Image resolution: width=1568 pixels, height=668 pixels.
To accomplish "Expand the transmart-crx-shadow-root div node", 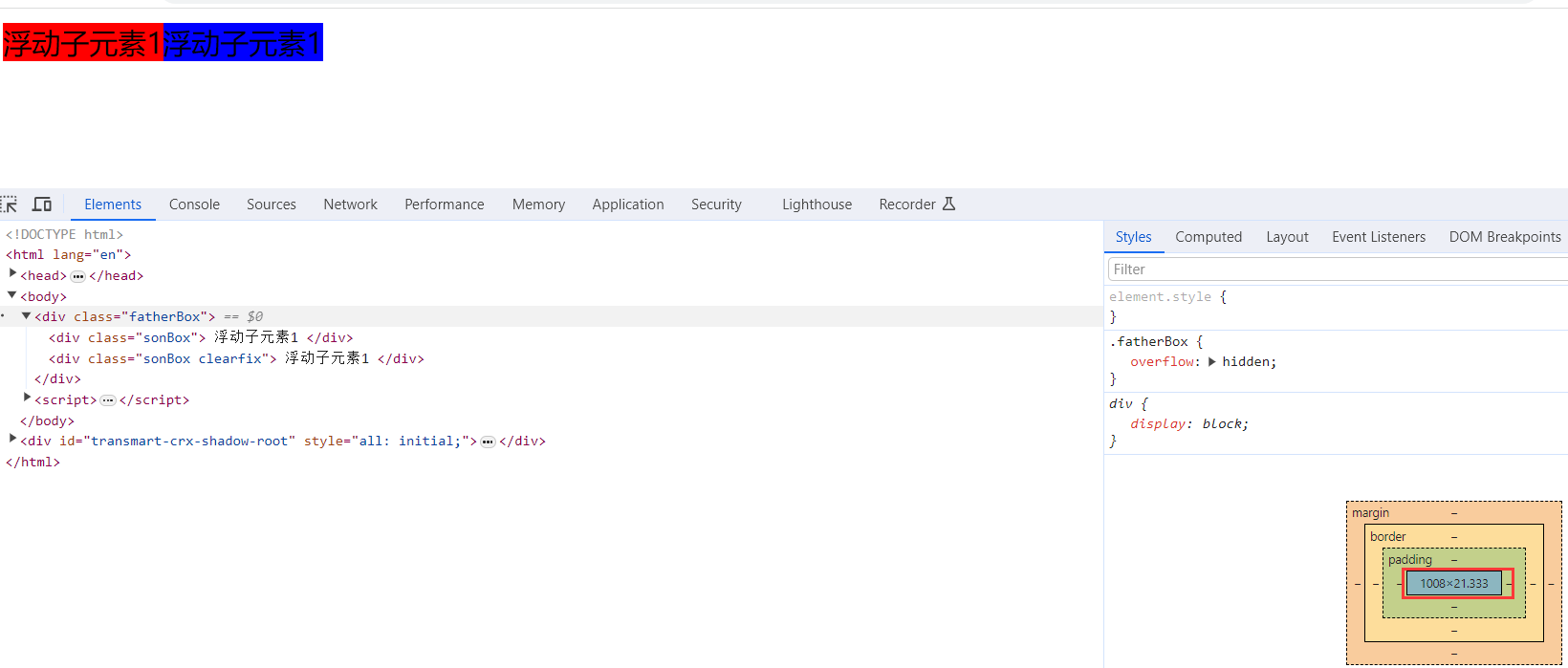I will coord(12,440).
